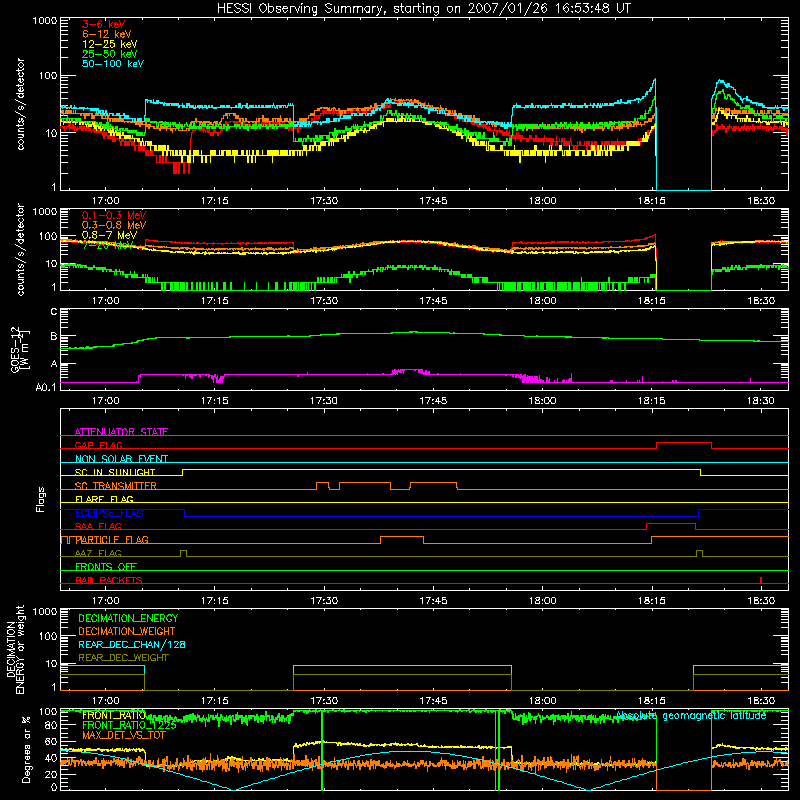800x800 pixels.
Task: Click the FRONT_RATIO_1225 legend entry
Action: pos(129,725)
